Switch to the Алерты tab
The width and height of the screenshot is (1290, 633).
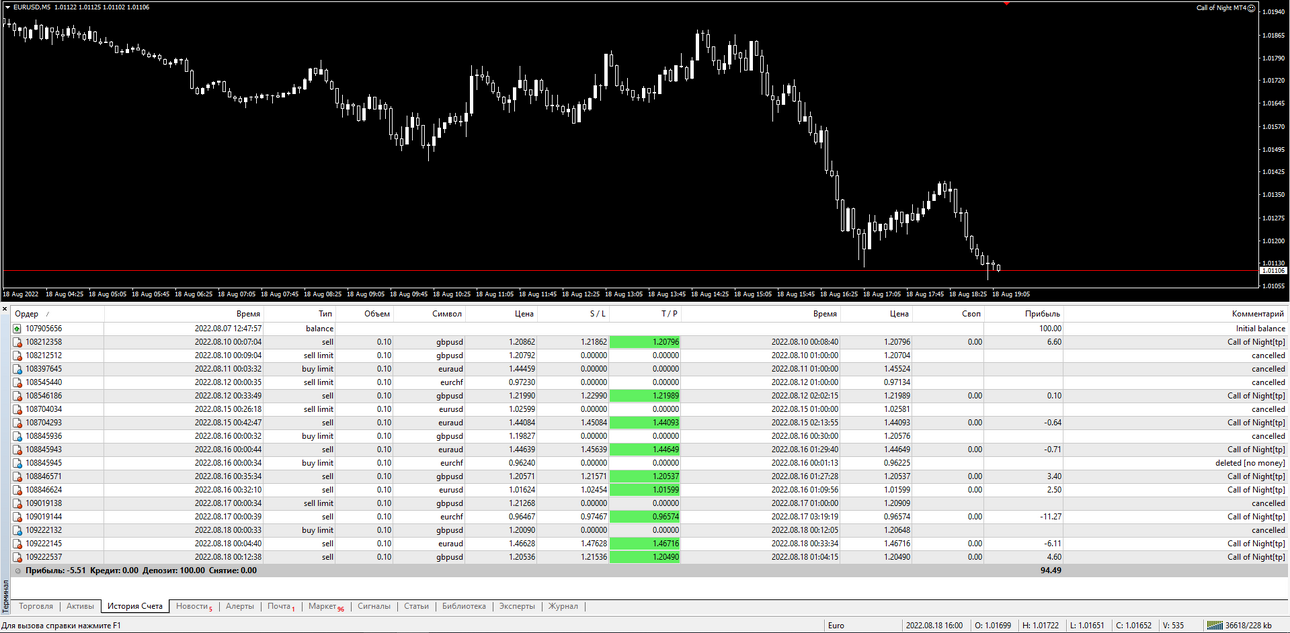click(x=240, y=606)
